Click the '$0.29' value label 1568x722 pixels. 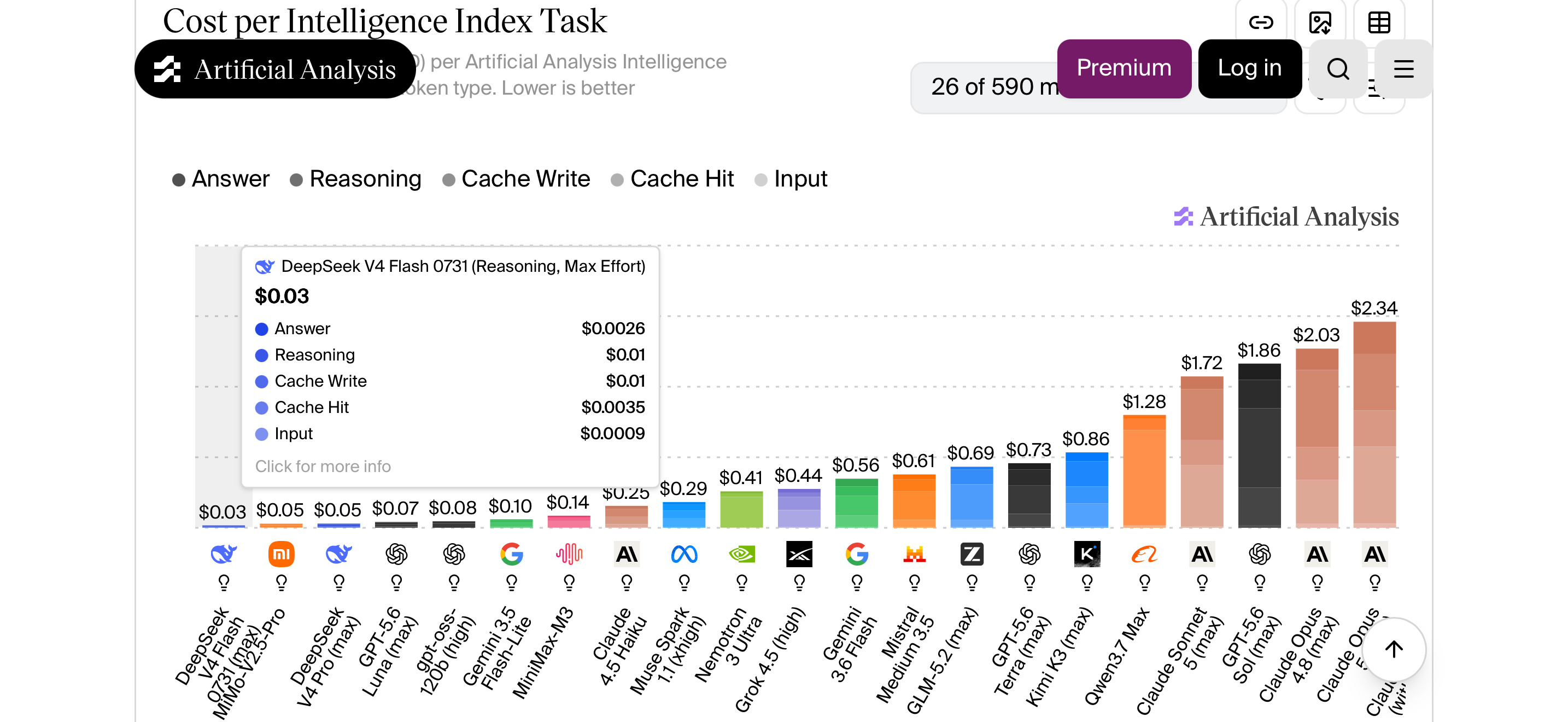click(683, 488)
